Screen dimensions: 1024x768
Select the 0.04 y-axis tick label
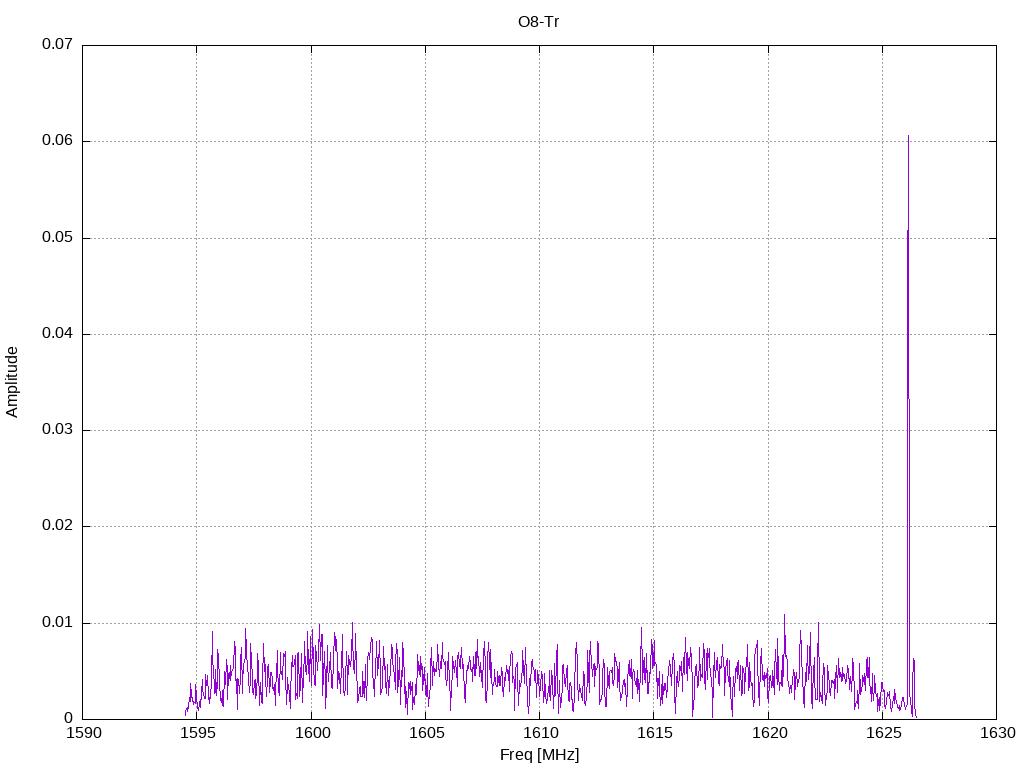point(57,334)
